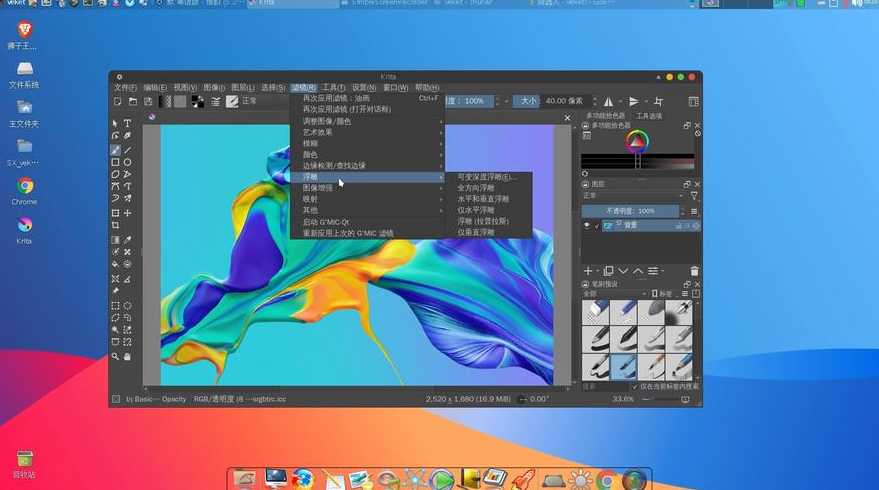879x490 pixels.
Task: Click the layer 不透明度 100% slider
Action: pyautogui.click(x=630, y=211)
